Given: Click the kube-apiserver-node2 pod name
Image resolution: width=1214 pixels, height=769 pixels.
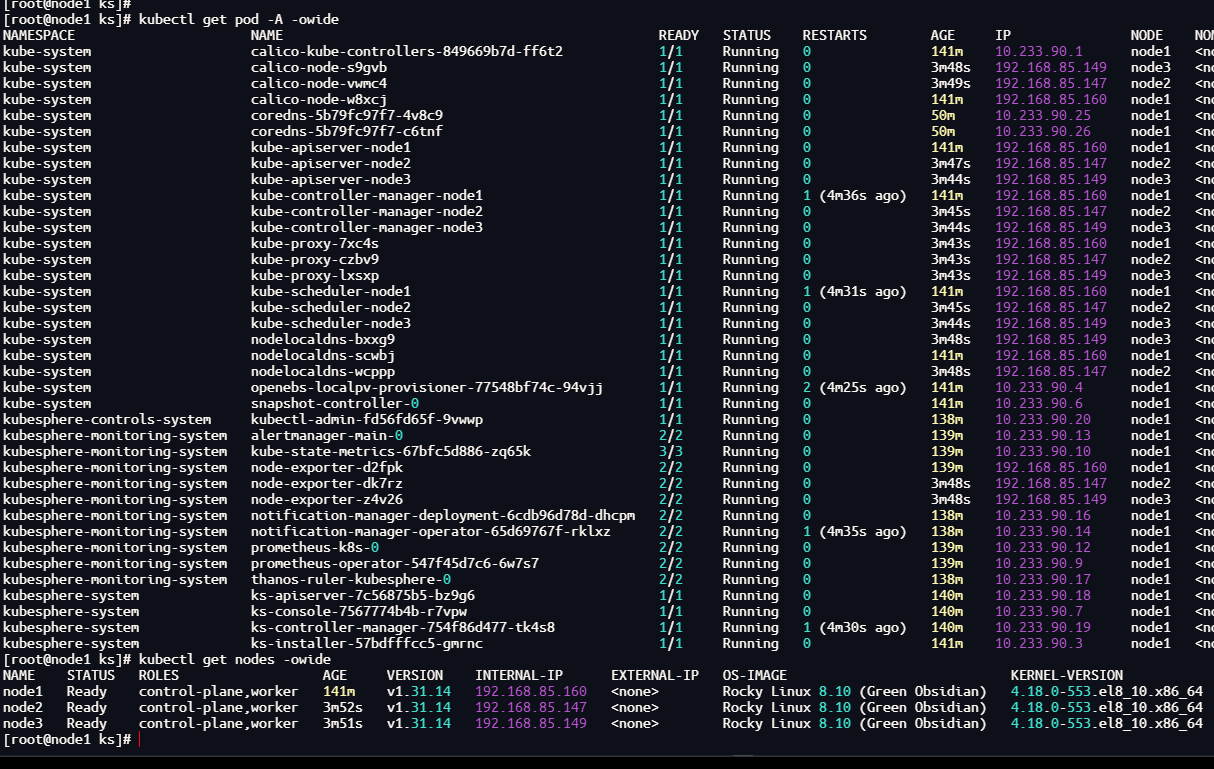Looking at the screenshot, I should (x=330, y=163).
